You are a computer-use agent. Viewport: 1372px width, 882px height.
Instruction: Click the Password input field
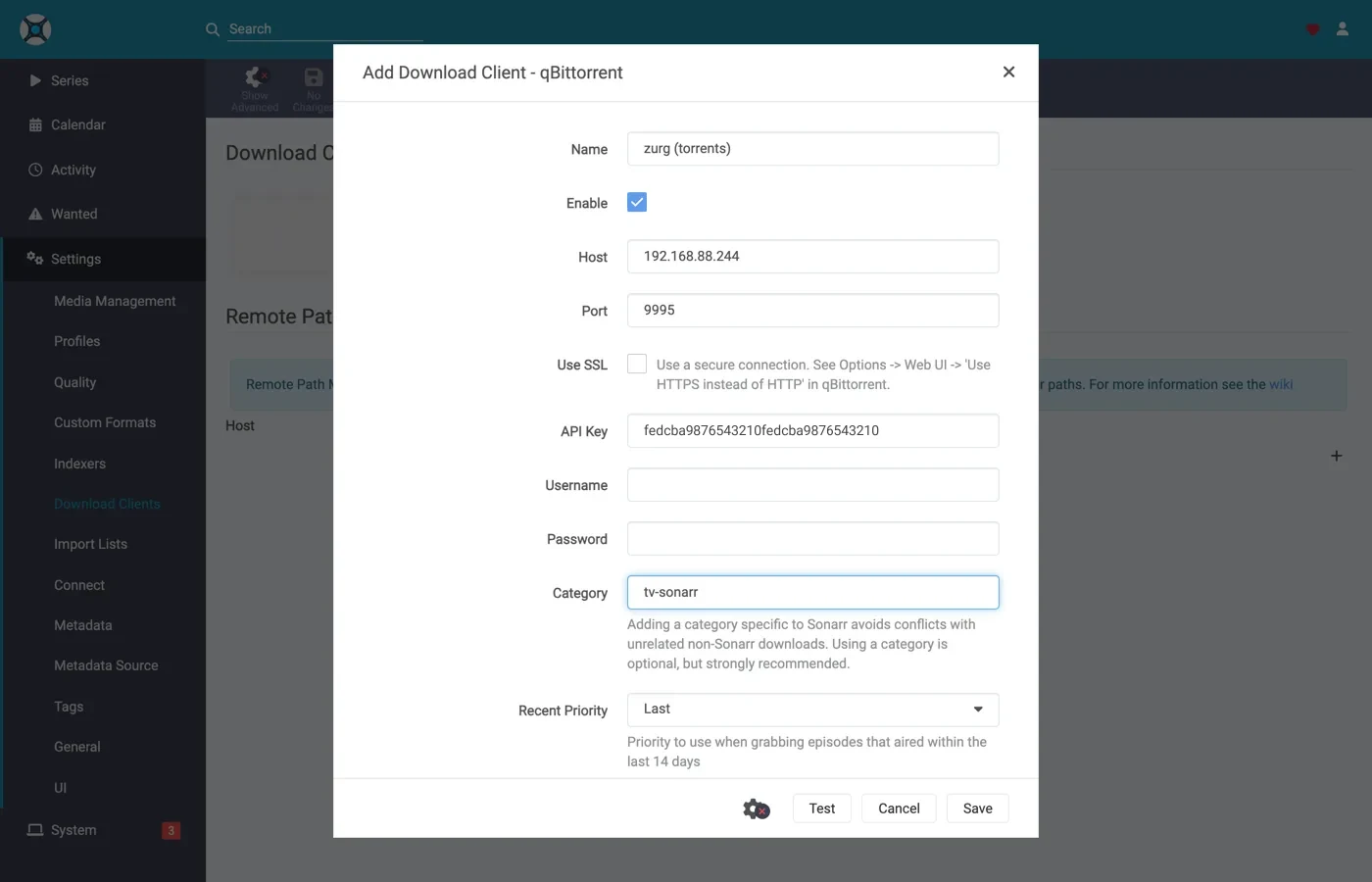pyautogui.click(x=813, y=539)
